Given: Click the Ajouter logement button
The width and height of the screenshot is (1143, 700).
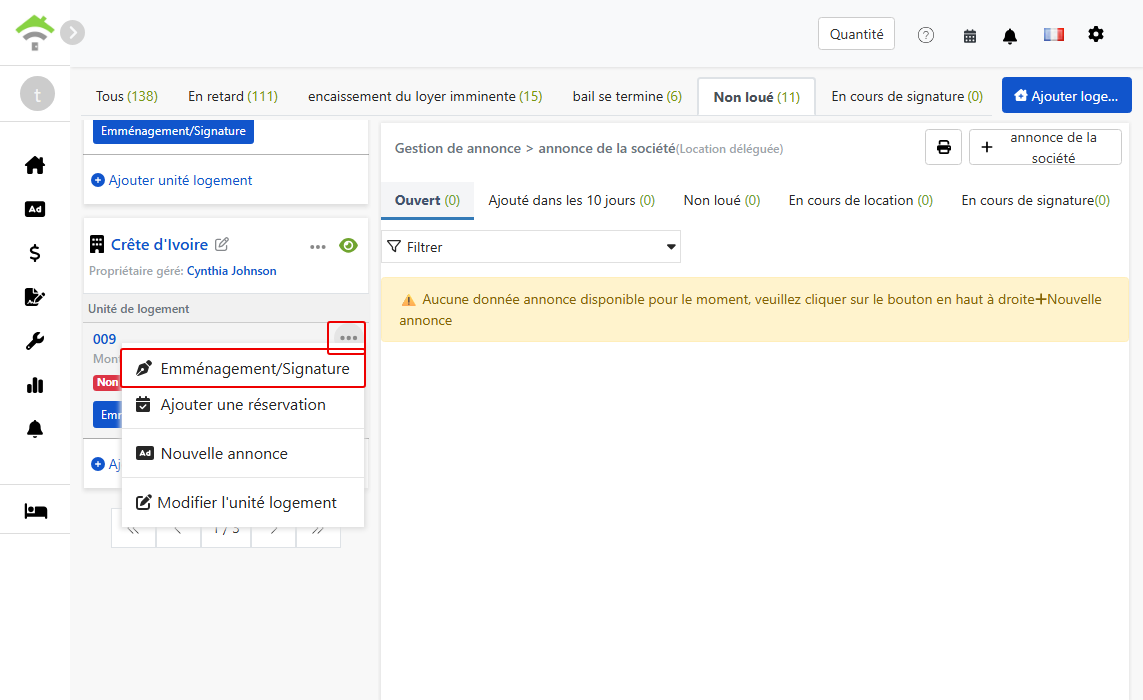Looking at the screenshot, I should click(1066, 96).
